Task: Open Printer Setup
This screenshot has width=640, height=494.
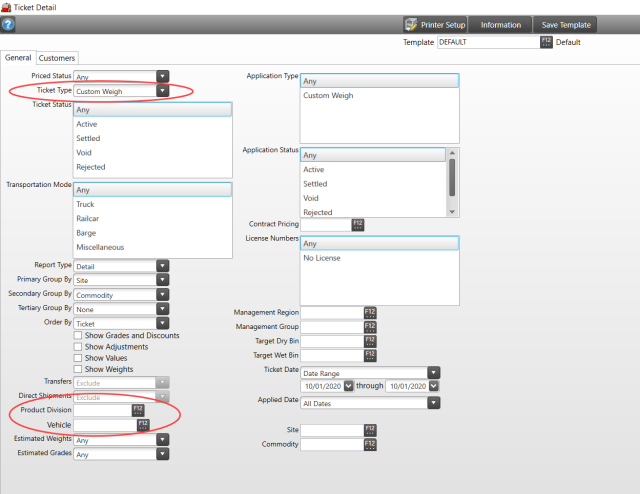Action: (x=435, y=24)
